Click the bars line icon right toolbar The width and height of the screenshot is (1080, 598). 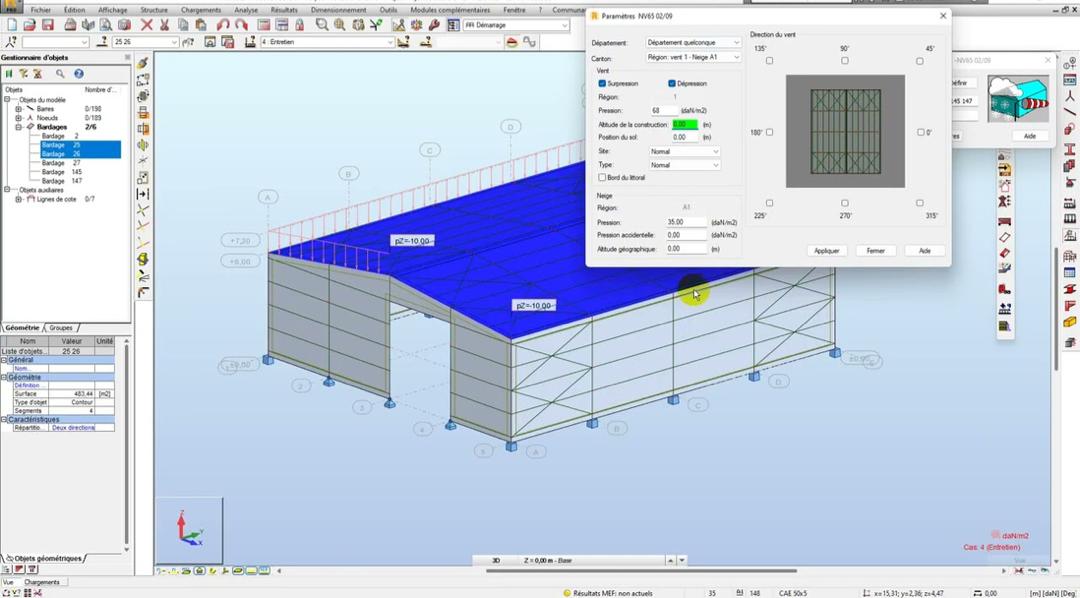pos(1070,112)
